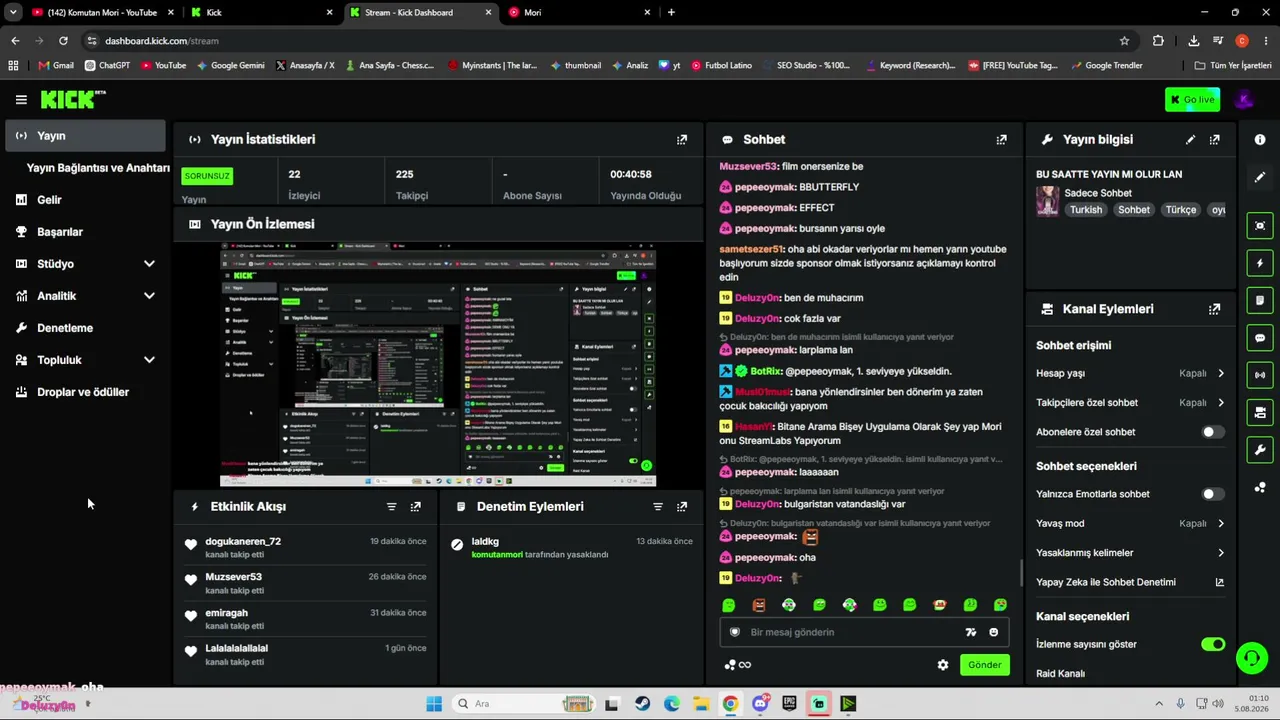Toggle the wrench stream-info widget icon

tap(1260, 449)
